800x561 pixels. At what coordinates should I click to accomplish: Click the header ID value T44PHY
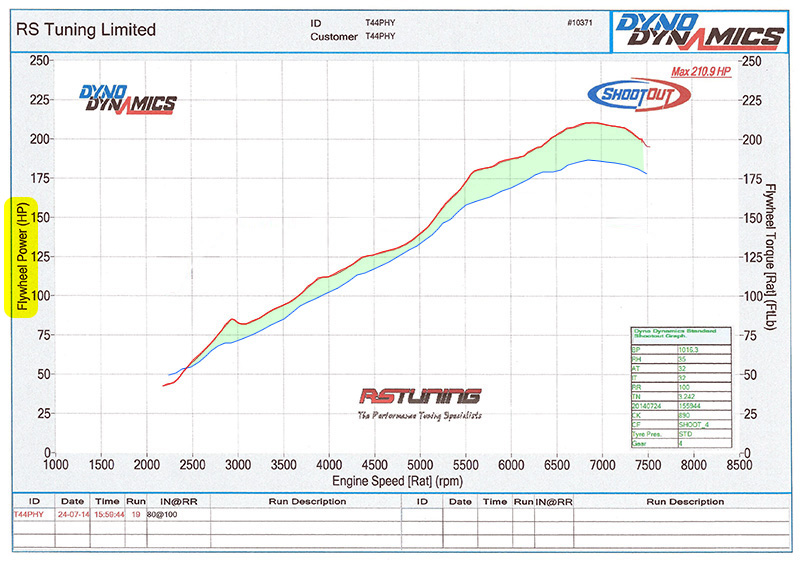[x=380, y=23]
